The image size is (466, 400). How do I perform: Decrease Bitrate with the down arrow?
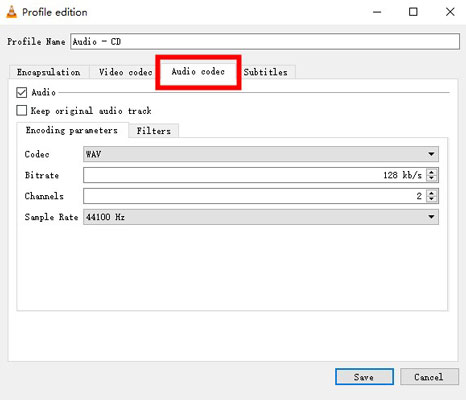click(432, 178)
